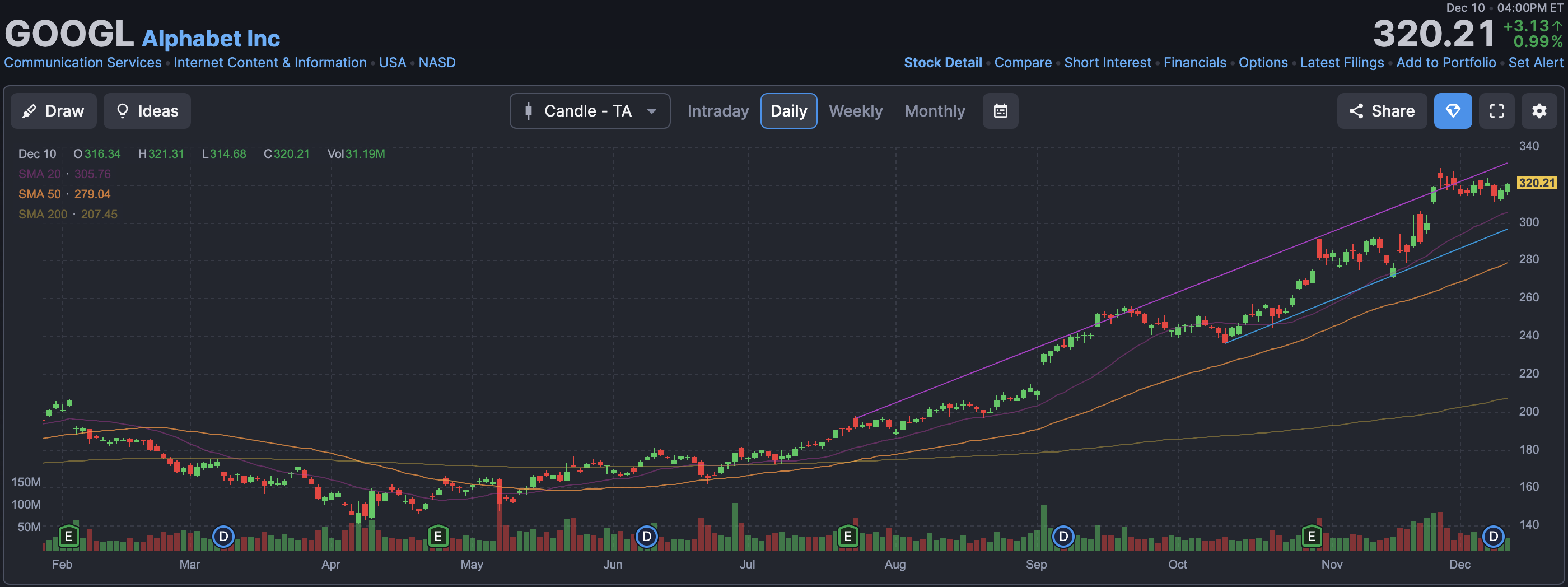Click the earnings E marker near November
Screen dimensions: 1568x587
[1311, 537]
